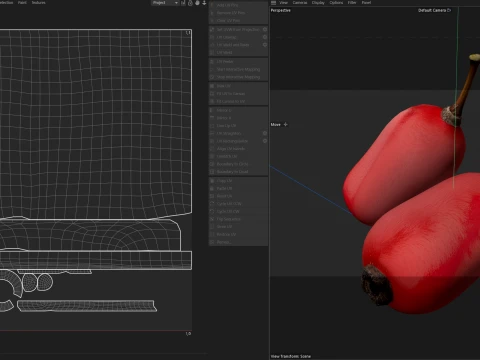480x360 pixels.
Task: Click the viewport hamburger menu icon
Action: (x=273, y=3)
